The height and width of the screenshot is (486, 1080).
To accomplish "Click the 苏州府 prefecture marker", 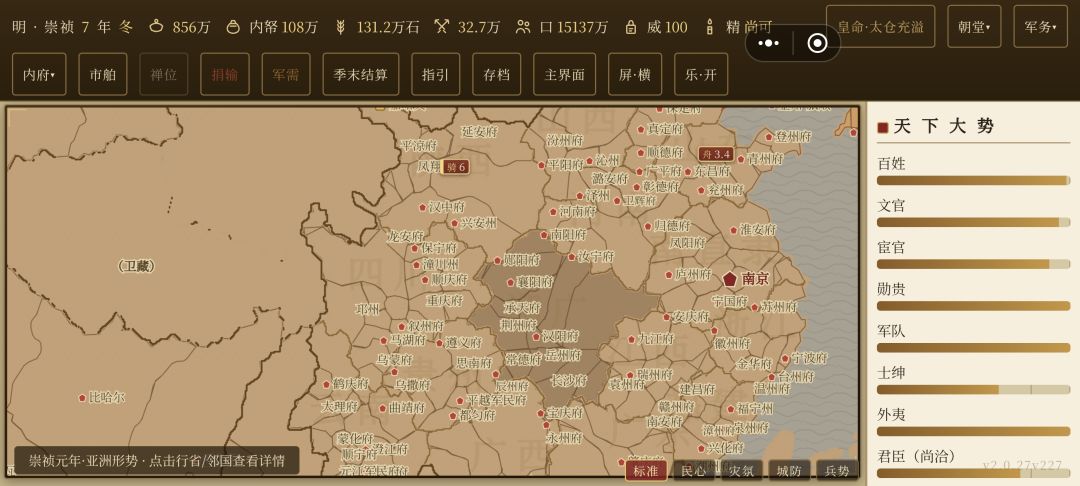I will pyautogui.click(x=755, y=307).
